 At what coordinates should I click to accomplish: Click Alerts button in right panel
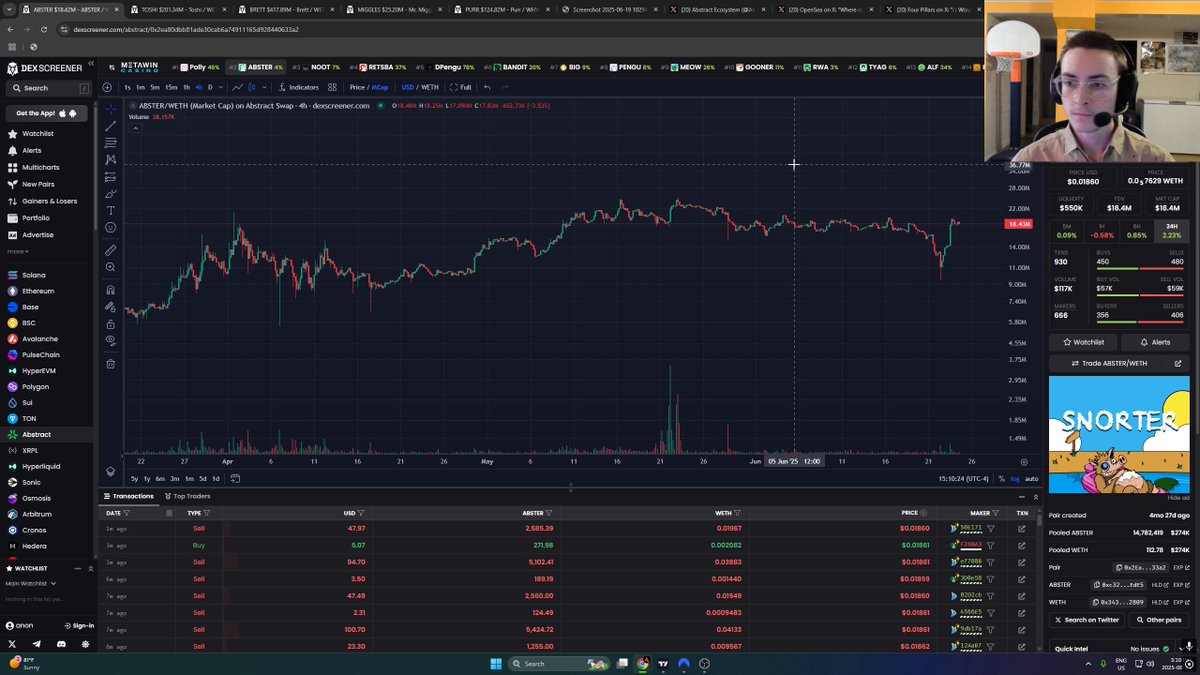(x=1154, y=342)
